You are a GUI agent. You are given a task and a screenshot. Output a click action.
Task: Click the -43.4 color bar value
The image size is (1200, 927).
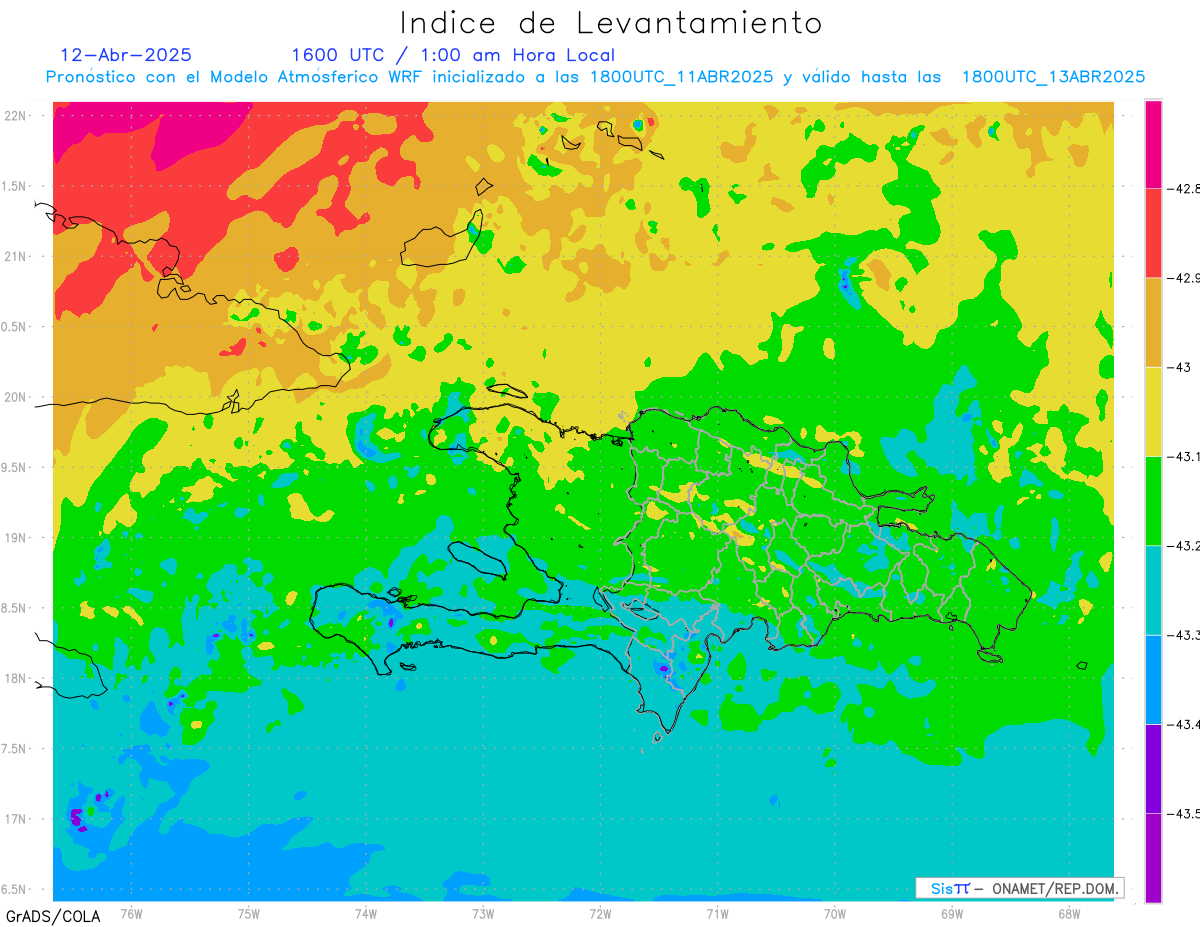(x=1185, y=724)
